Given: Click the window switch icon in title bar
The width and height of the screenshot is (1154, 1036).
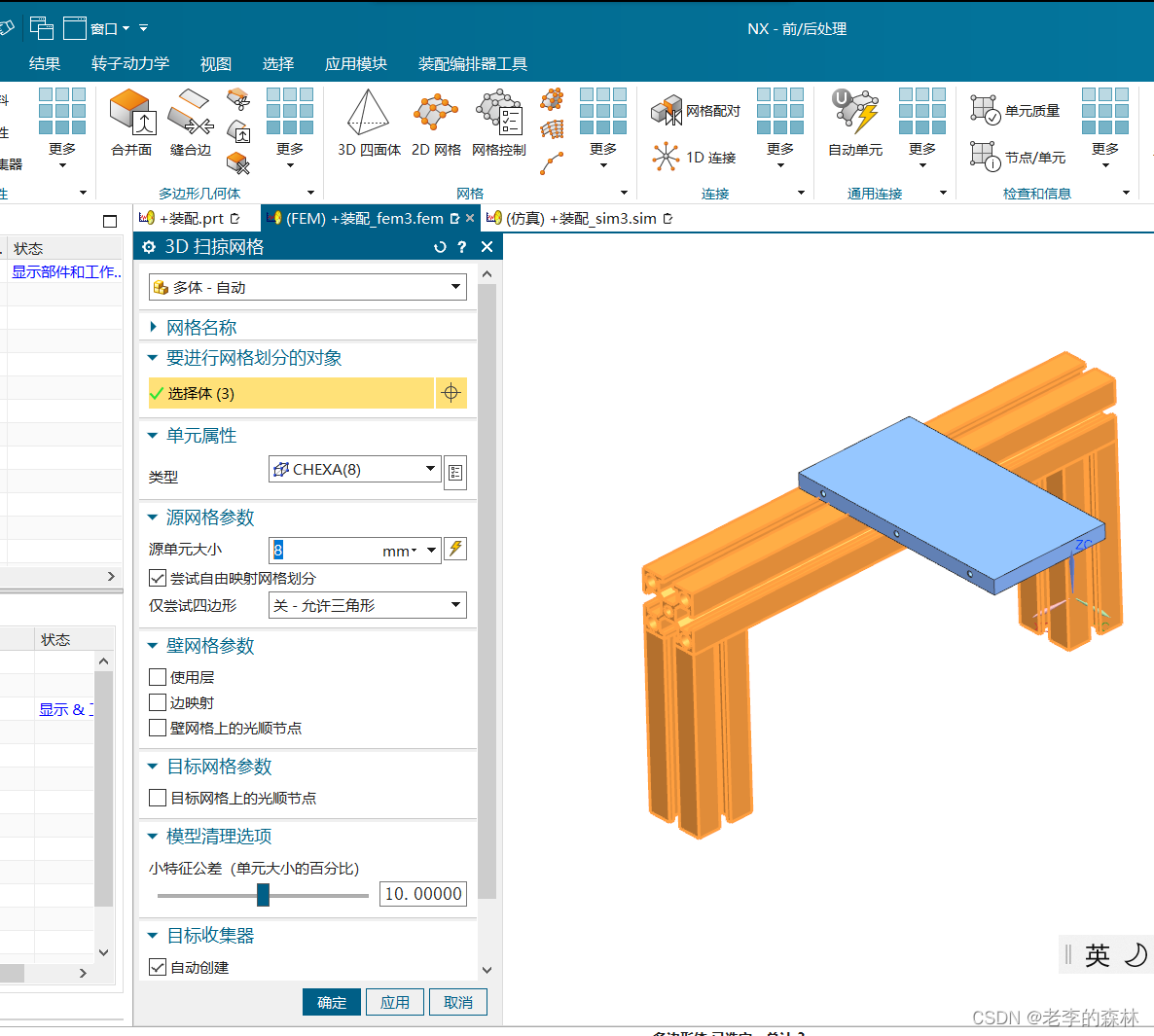Looking at the screenshot, I should 41,28.
